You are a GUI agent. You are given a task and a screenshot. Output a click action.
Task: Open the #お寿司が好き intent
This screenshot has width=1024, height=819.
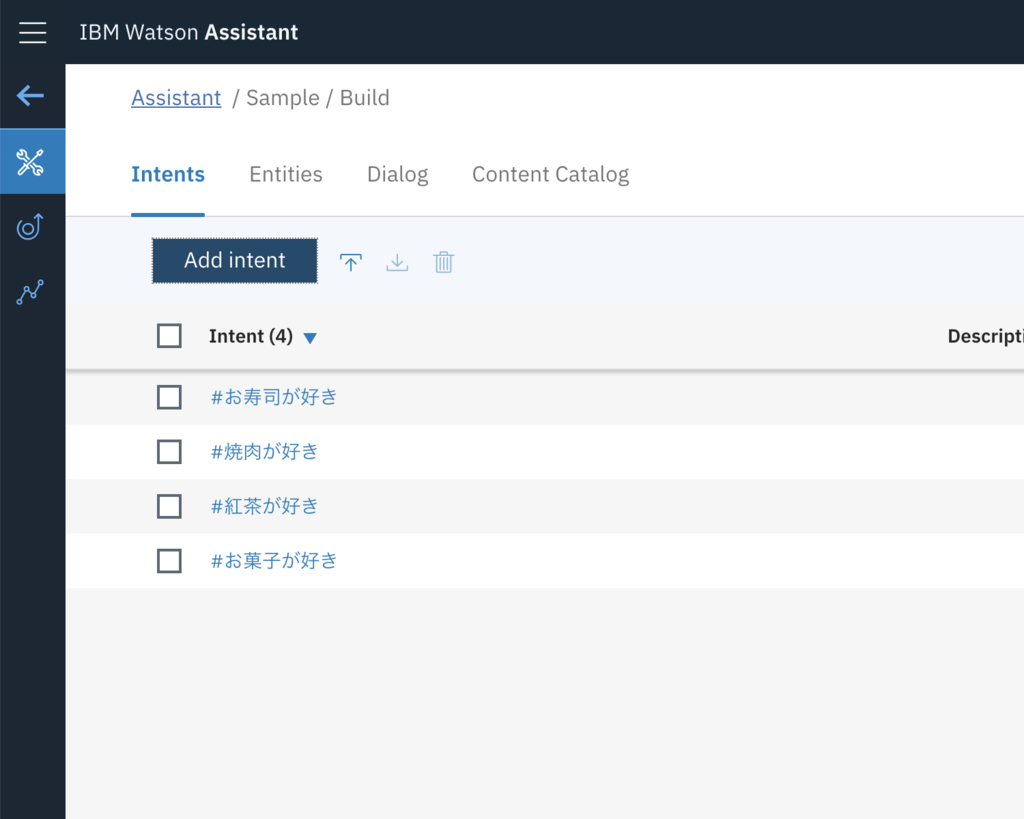(274, 397)
